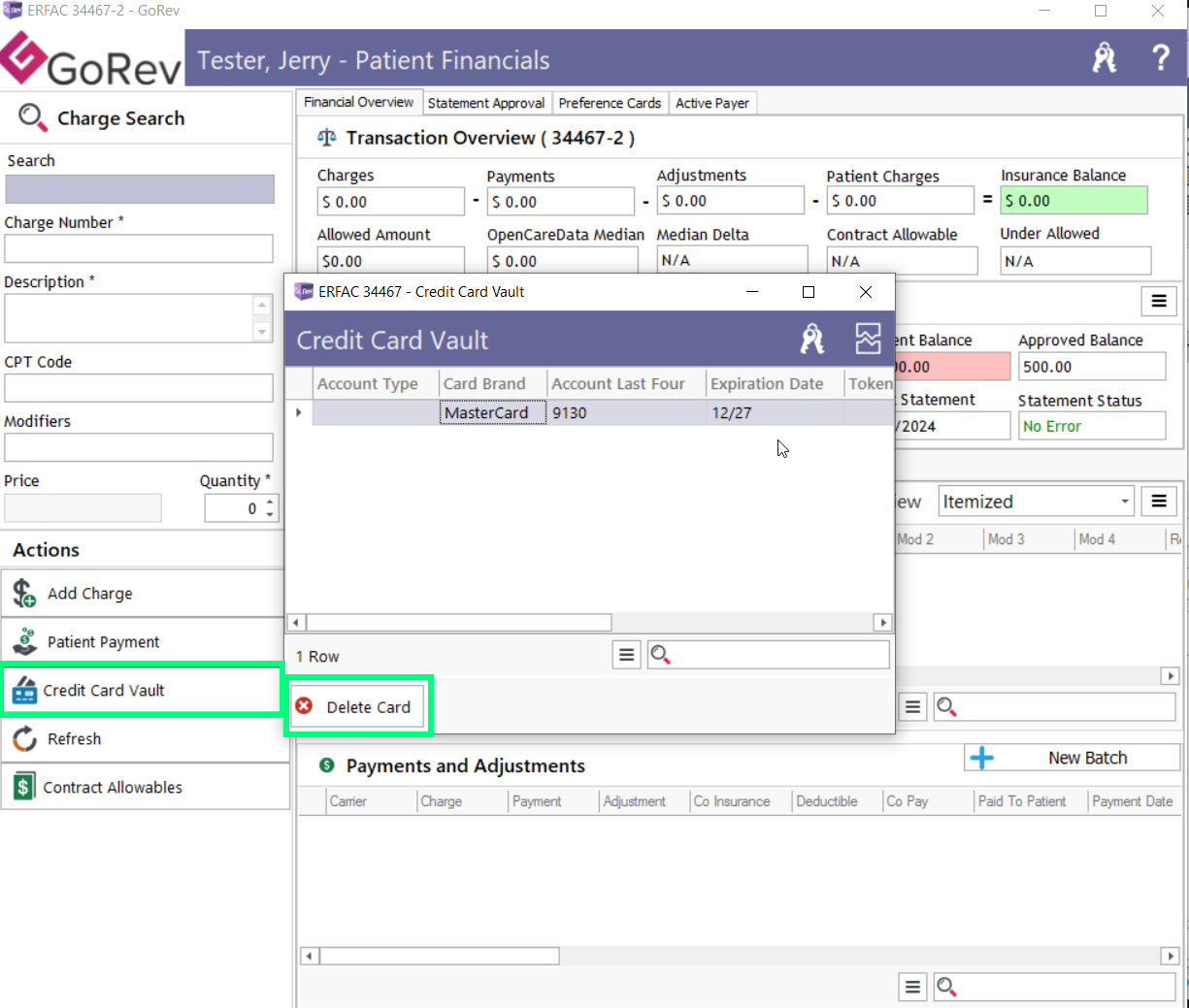
Task: Click the Contract Allowables dollar icon
Action: [24, 787]
